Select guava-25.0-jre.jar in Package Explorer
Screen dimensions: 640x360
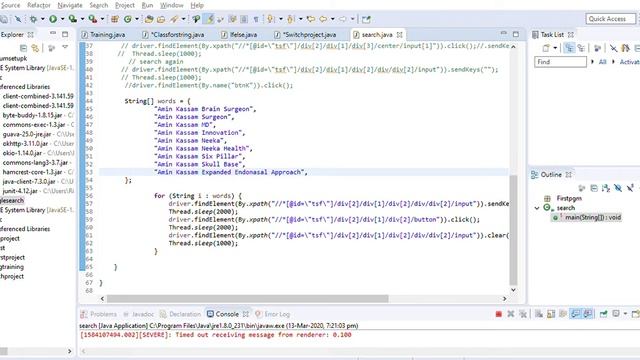[37, 134]
